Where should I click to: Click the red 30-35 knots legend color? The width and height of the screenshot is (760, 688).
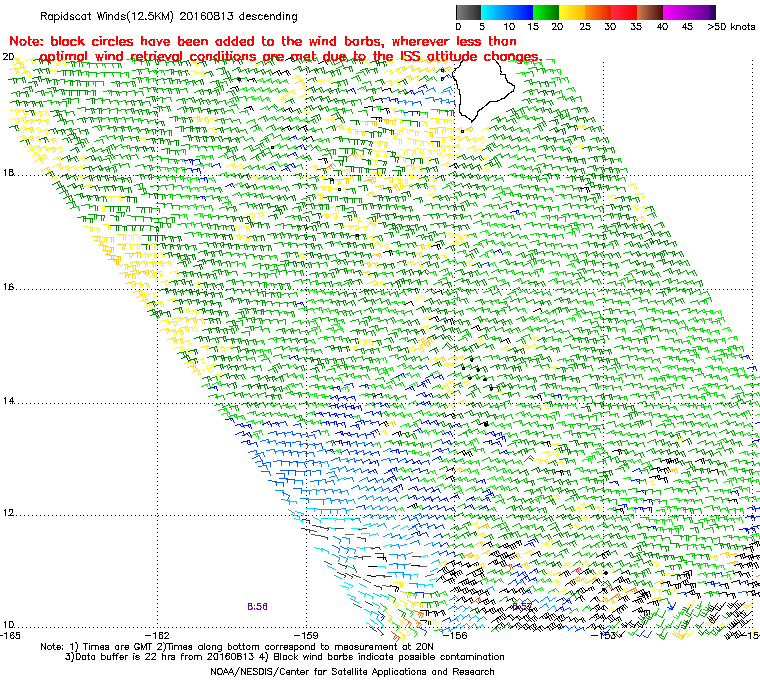point(624,12)
